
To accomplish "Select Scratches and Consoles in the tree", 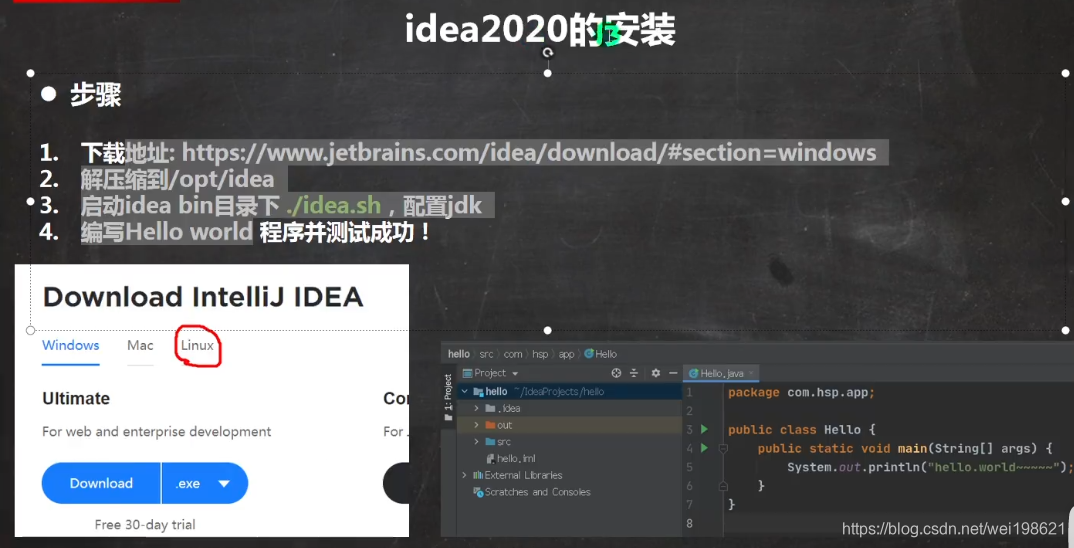I will 538,492.
